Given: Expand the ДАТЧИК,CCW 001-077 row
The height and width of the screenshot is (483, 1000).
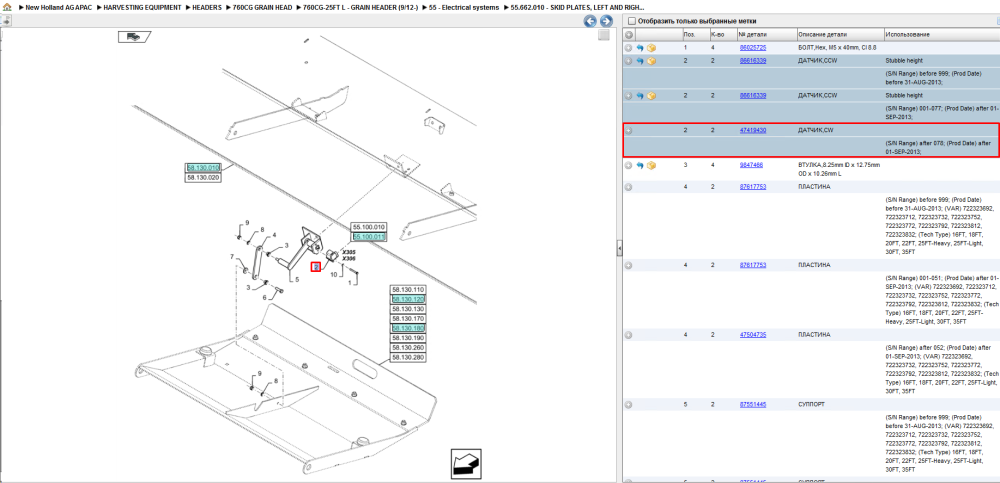Looking at the screenshot, I should click(x=629, y=96).
